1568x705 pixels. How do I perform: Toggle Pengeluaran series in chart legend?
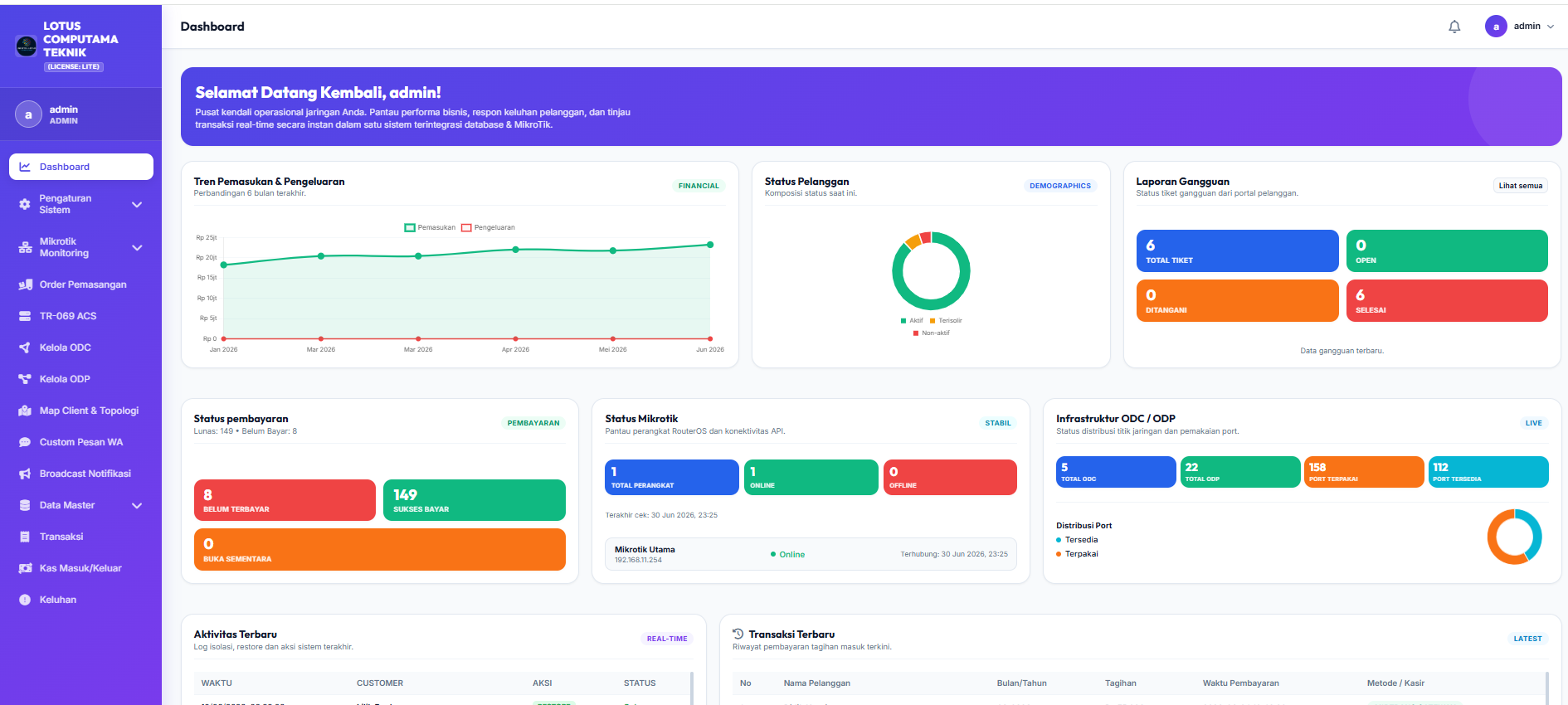click(488, 227)
